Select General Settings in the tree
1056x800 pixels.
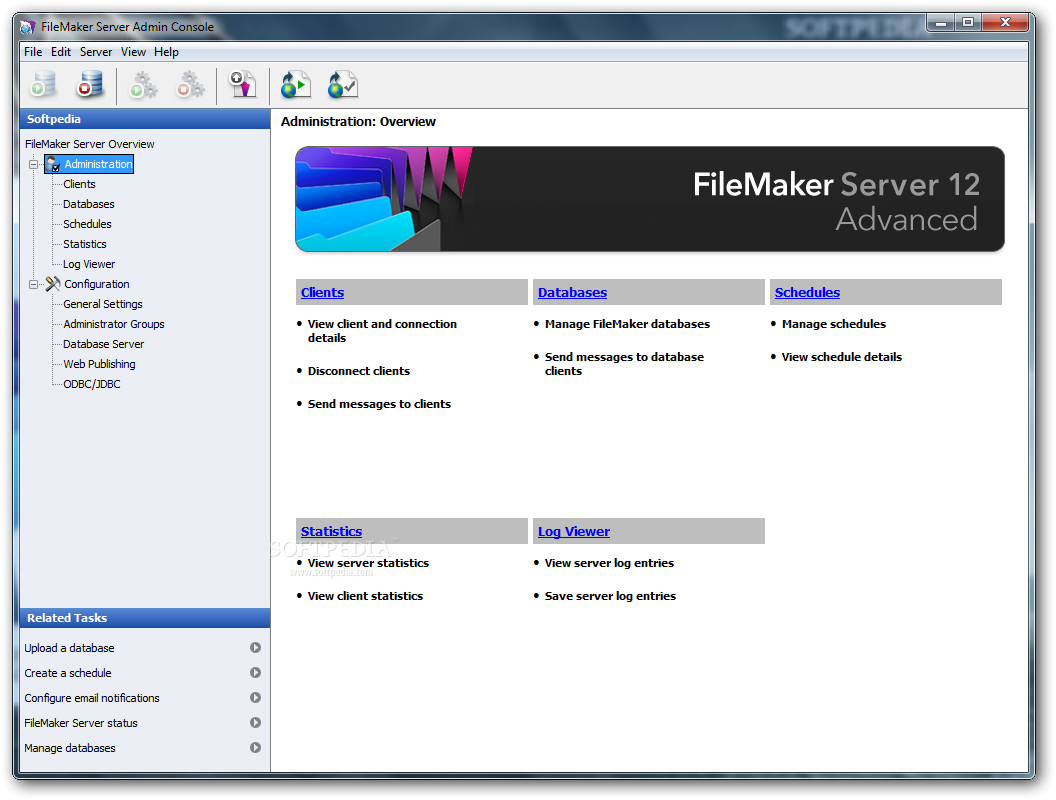click(x=103, y=304)
